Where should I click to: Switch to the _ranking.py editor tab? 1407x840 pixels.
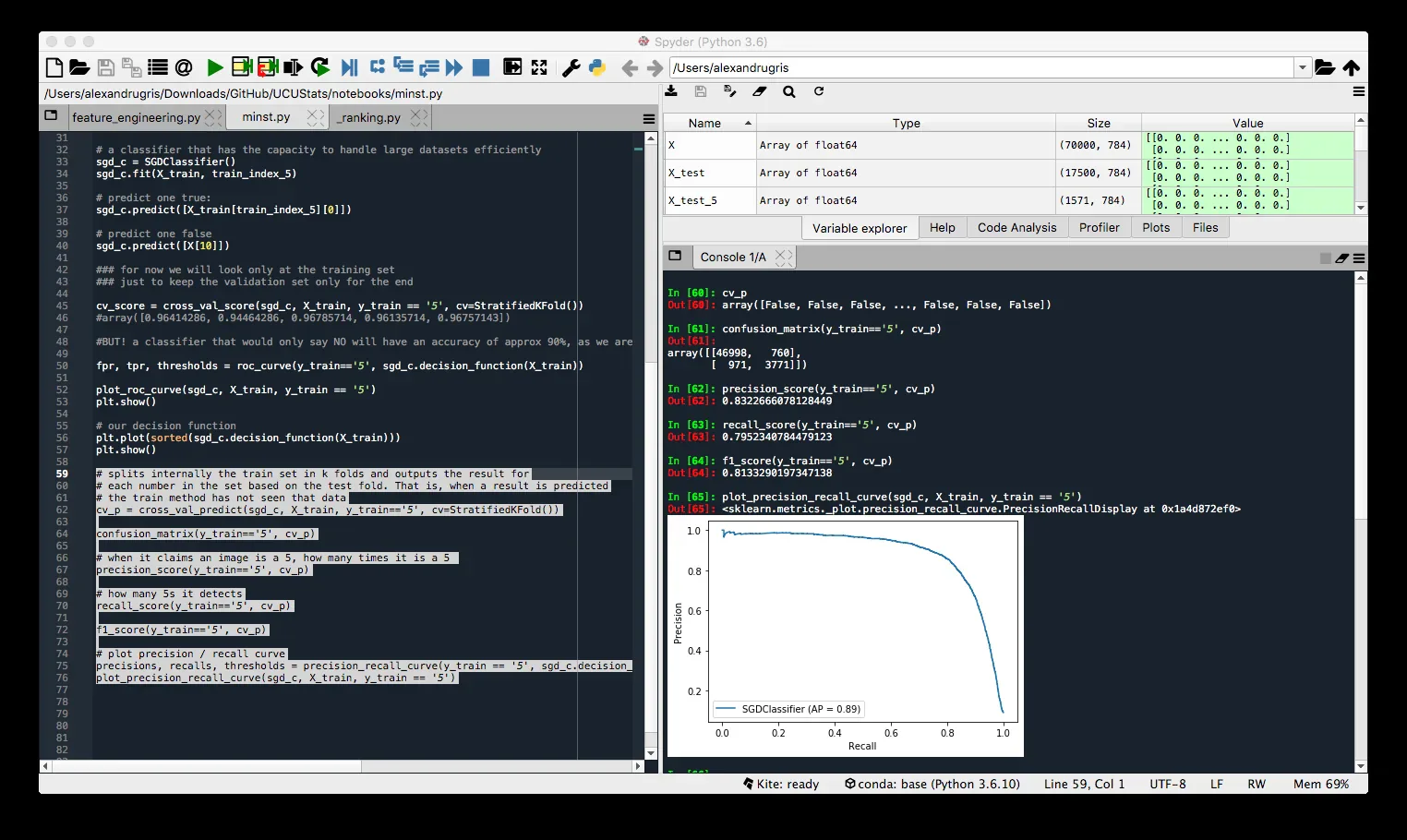click(x=368, y=117)
